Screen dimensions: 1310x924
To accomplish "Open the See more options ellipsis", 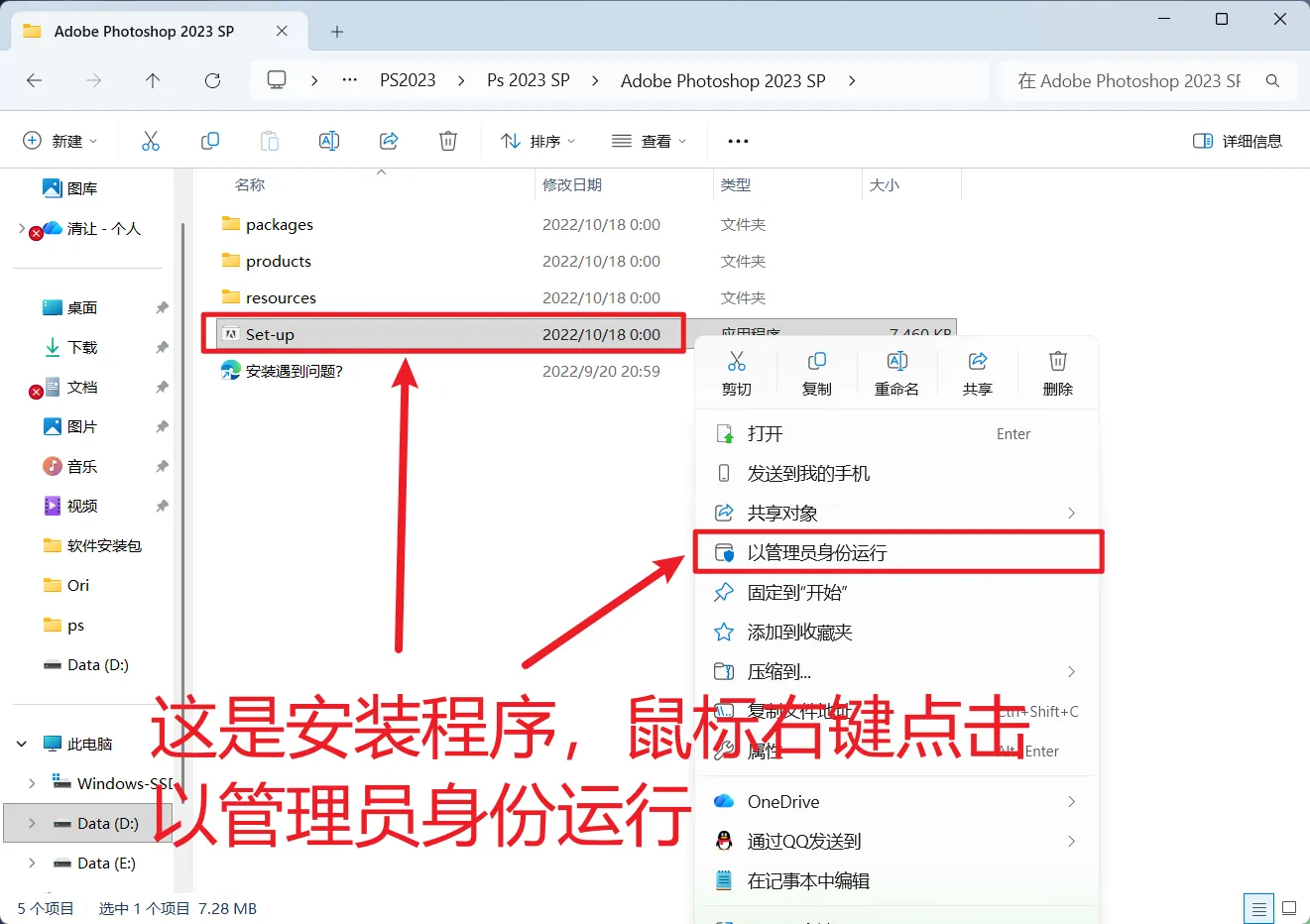I will tap(738, 141).
